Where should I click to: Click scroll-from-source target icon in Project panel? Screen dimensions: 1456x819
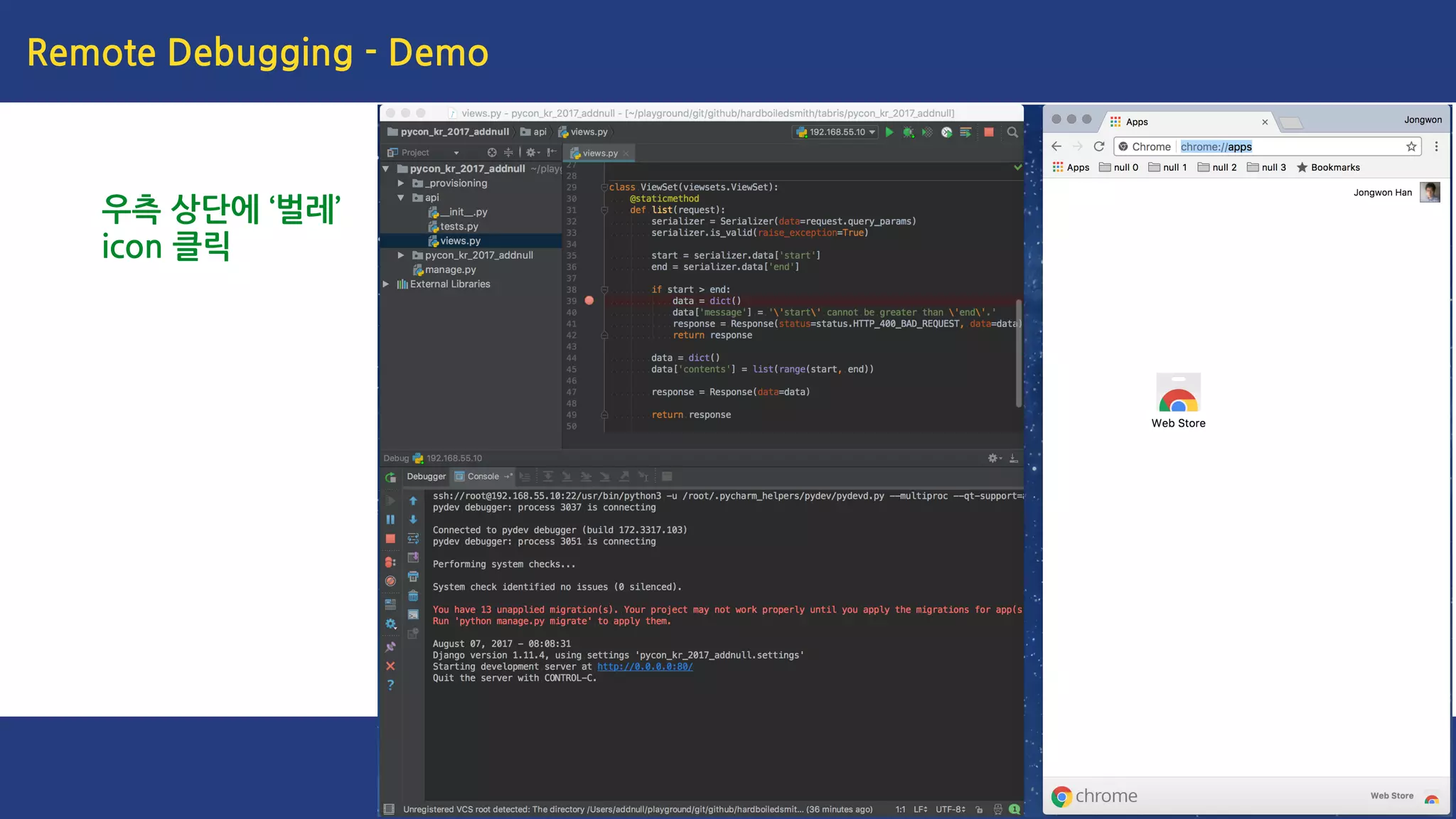pyautogui.click(x=491, y=153)
